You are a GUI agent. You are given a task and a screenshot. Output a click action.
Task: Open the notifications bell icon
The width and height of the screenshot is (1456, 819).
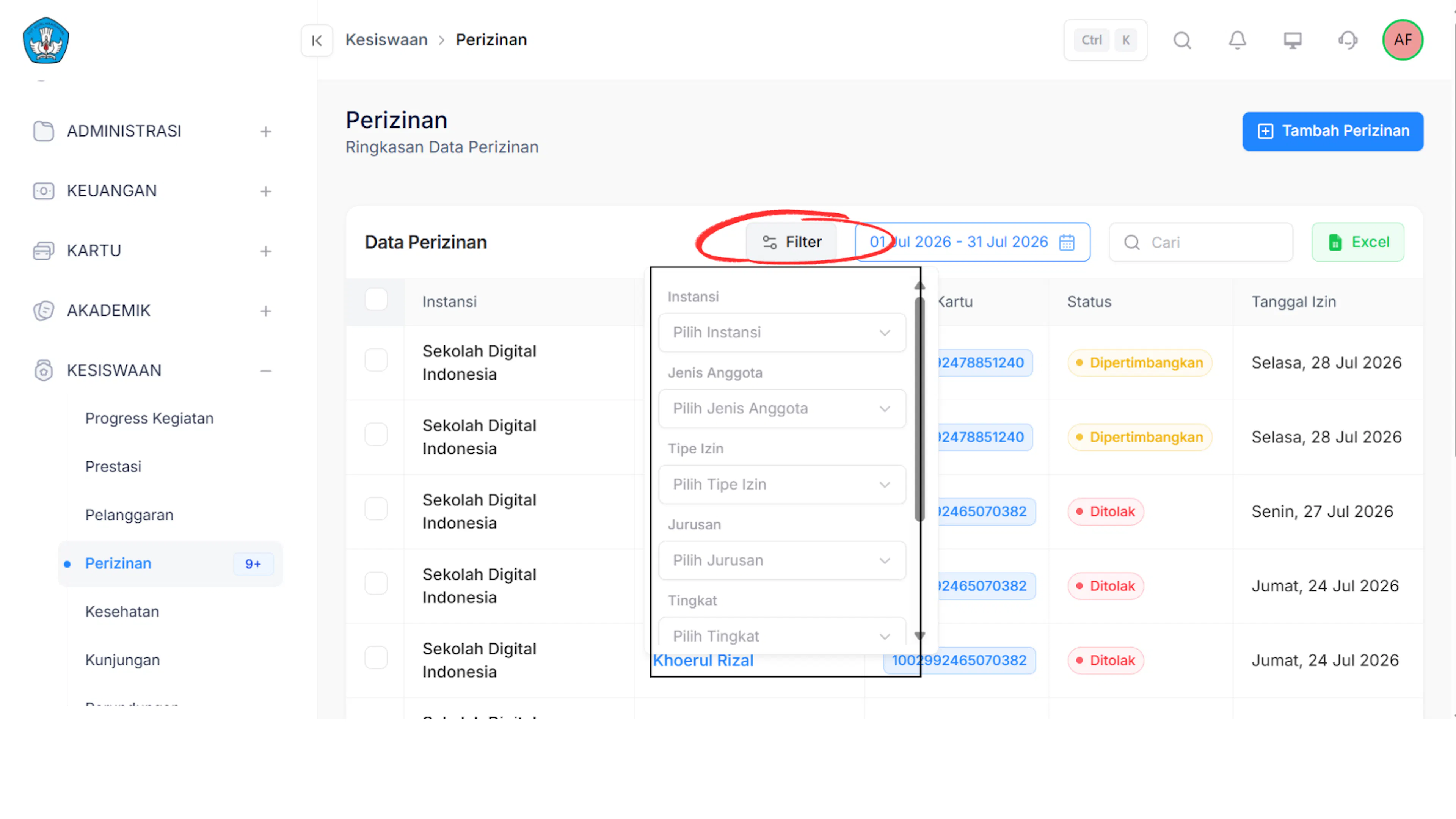click(x=1237, y=40)
